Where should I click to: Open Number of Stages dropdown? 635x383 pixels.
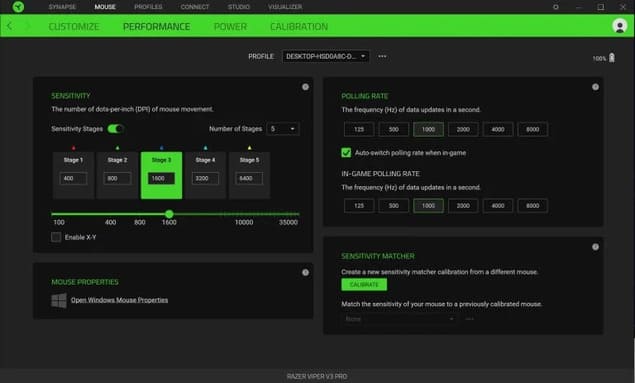click(283, 129)
